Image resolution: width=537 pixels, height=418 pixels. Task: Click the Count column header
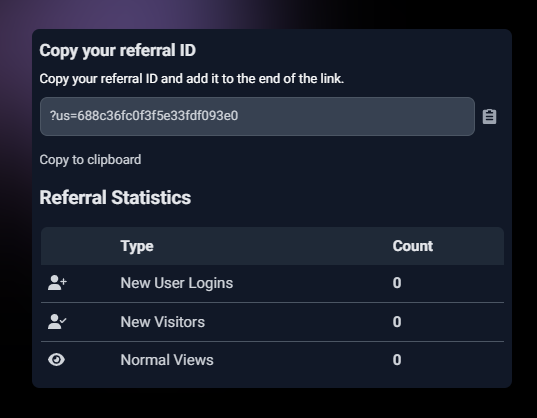413,246
